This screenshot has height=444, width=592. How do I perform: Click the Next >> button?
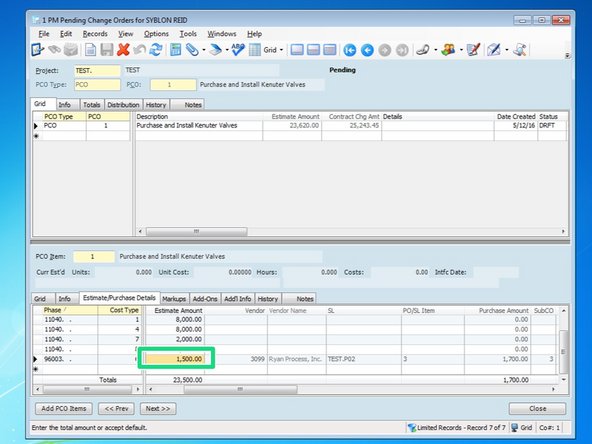158,409
